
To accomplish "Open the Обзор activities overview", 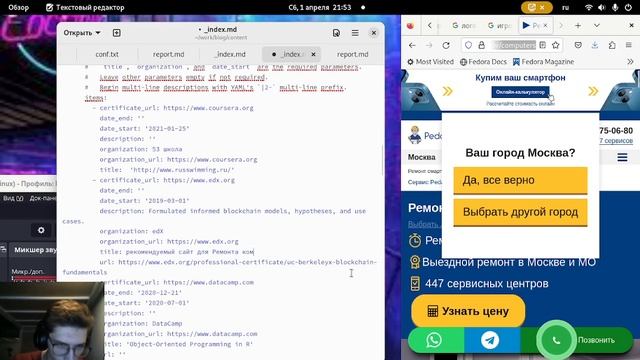I will [x=18, y=7].
